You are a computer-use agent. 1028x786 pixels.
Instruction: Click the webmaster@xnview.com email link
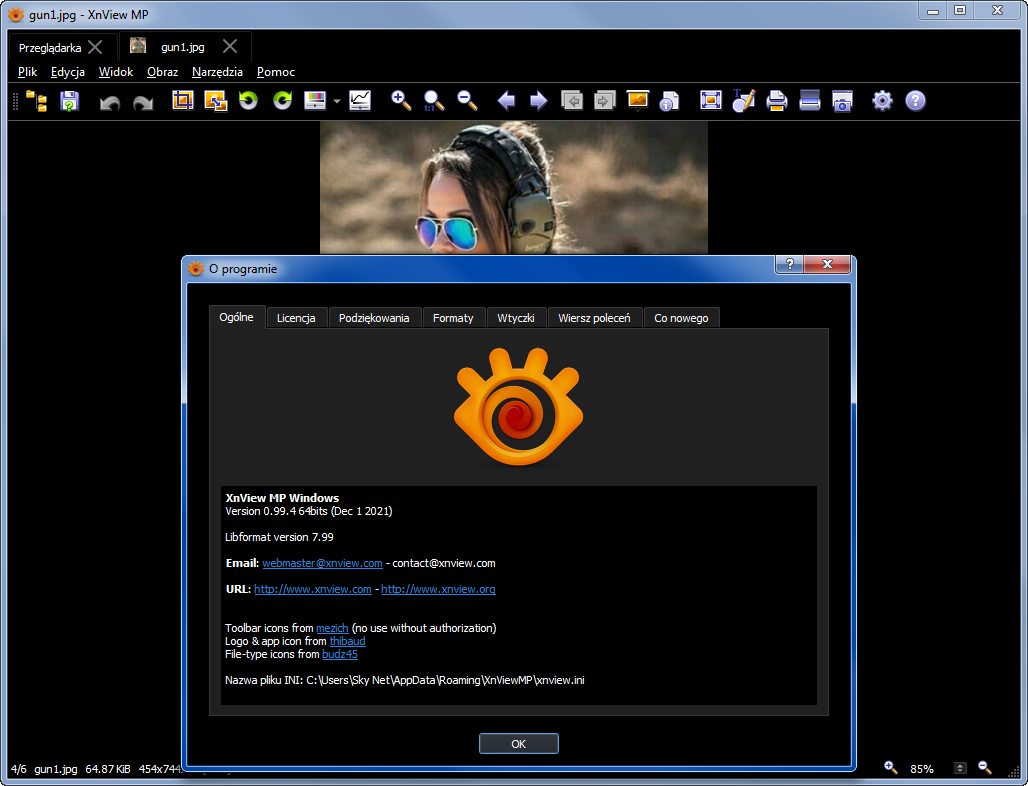pyautogui.click(x=323, y=563)
